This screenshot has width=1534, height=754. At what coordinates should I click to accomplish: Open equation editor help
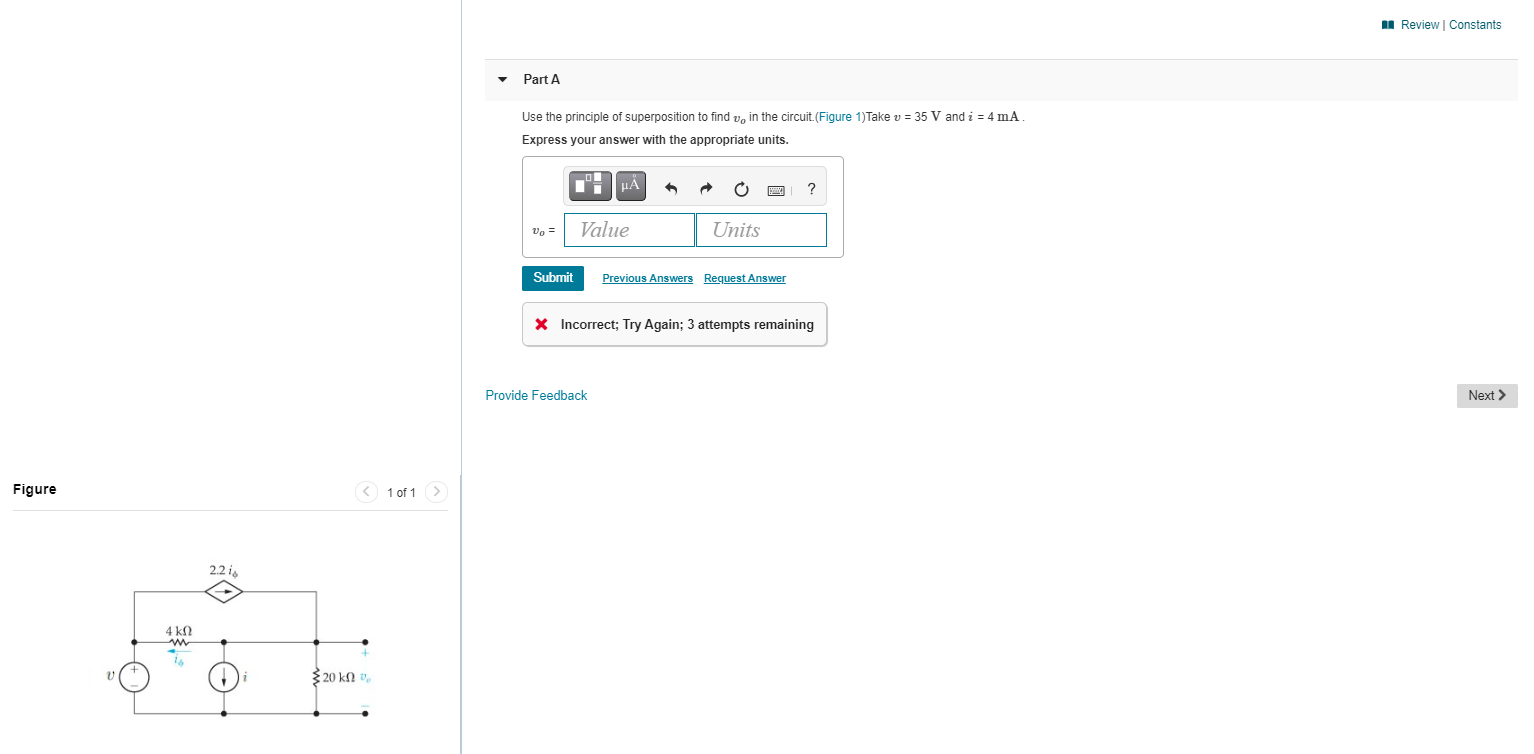click(x=811, y=189)
